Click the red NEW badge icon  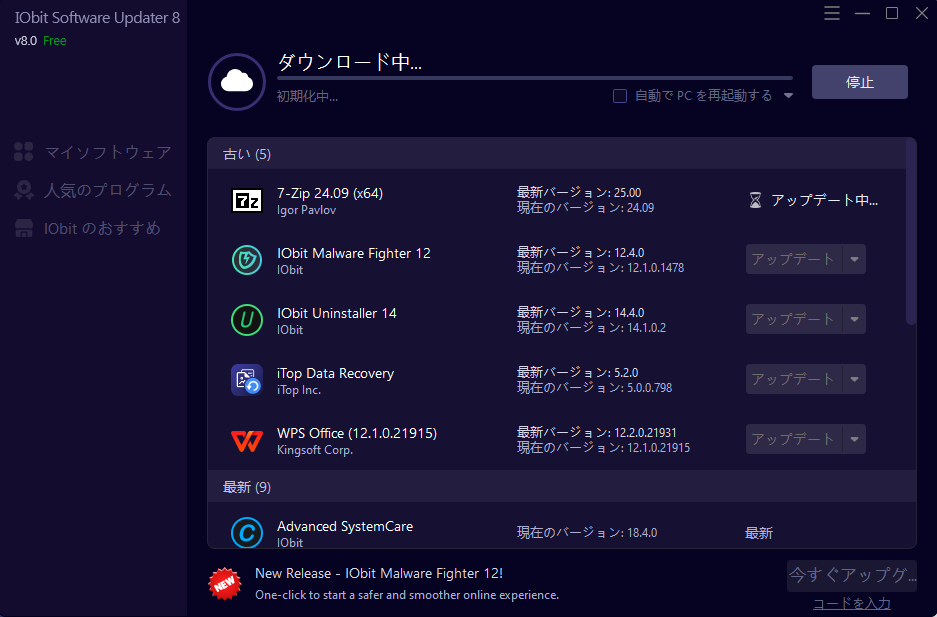click(225, 584)
